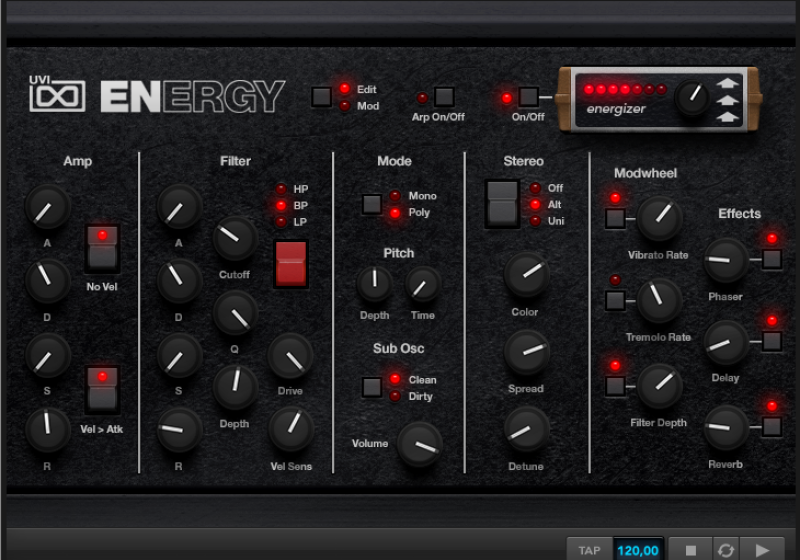Toggle the loop icon in transport bar
800x560 pixels.
[725, 549]
